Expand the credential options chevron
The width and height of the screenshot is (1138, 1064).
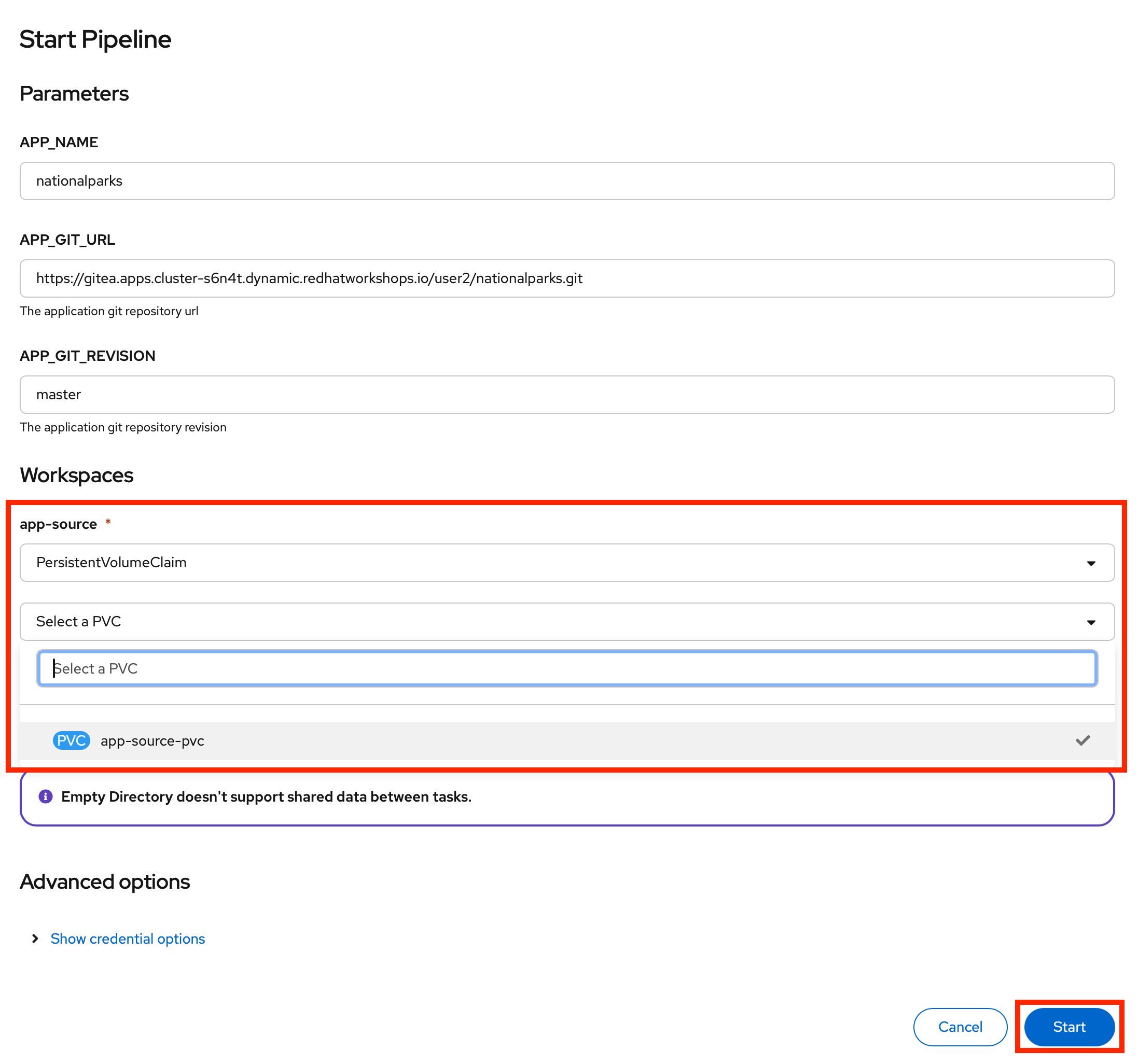35,938
